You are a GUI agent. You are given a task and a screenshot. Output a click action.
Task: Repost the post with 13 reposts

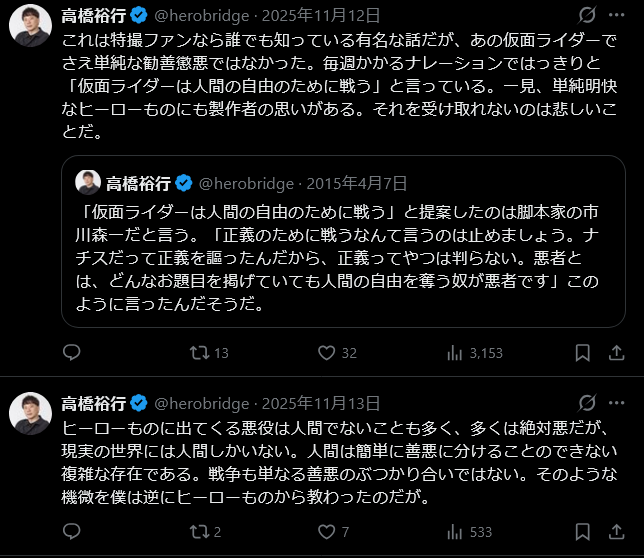tap(197, 352)
